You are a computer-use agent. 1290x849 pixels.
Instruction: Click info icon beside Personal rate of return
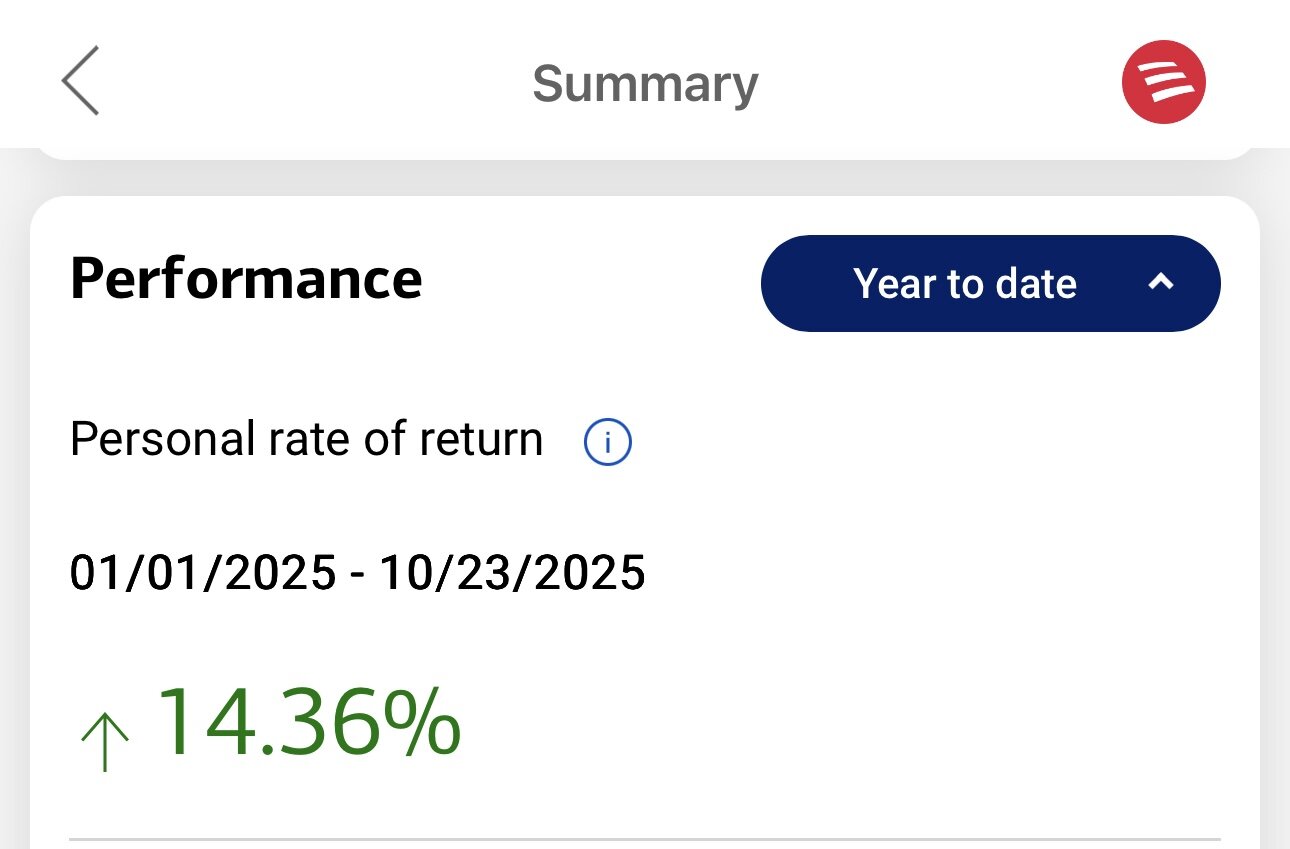point(607,442)
